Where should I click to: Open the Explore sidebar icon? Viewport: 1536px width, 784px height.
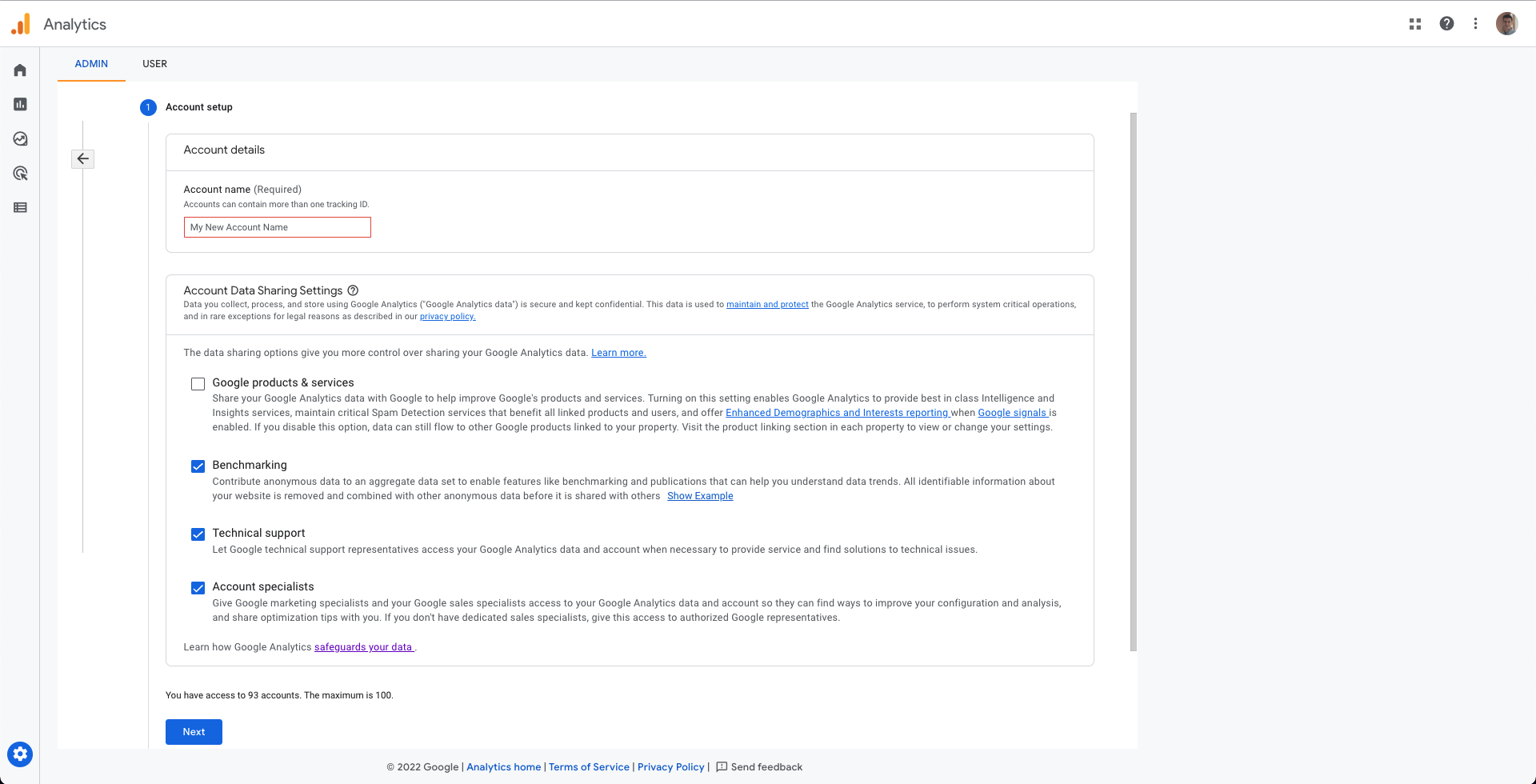(x=20, y=138)
